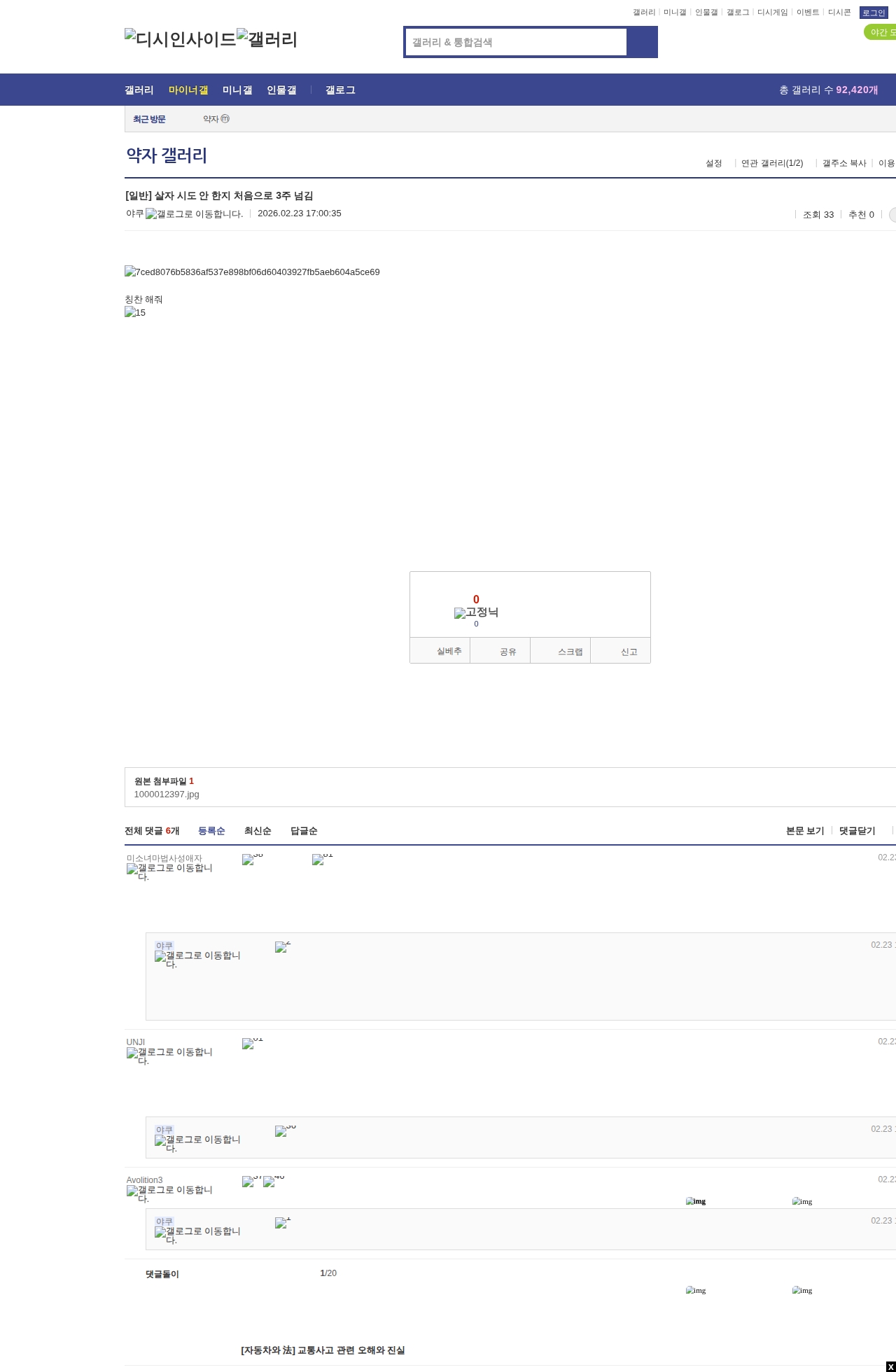
Task: Open 마이너갤 in the main navigation
Action: pos(188,90)
